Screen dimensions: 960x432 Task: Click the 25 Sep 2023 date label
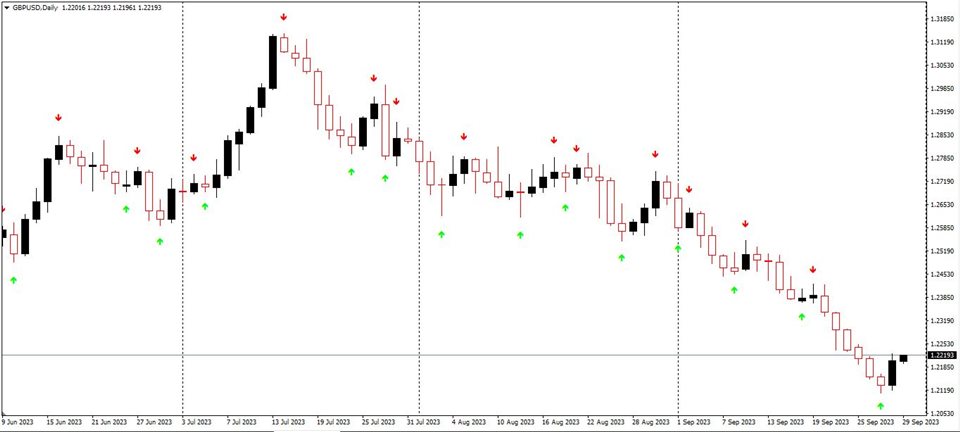tap(877, 422)
